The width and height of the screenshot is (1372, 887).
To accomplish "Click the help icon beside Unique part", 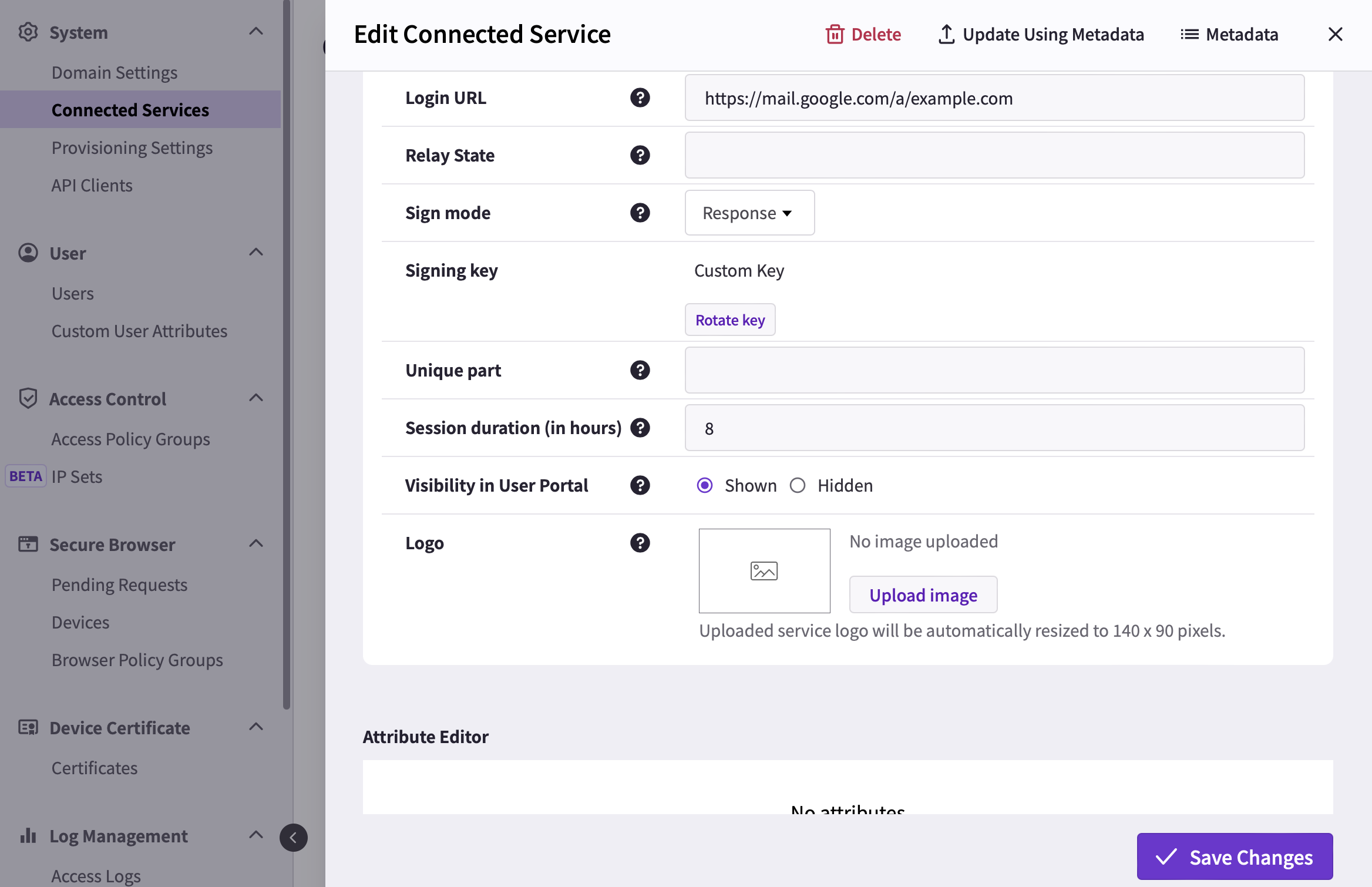I will pyautogui.click(x=640, y=370).
